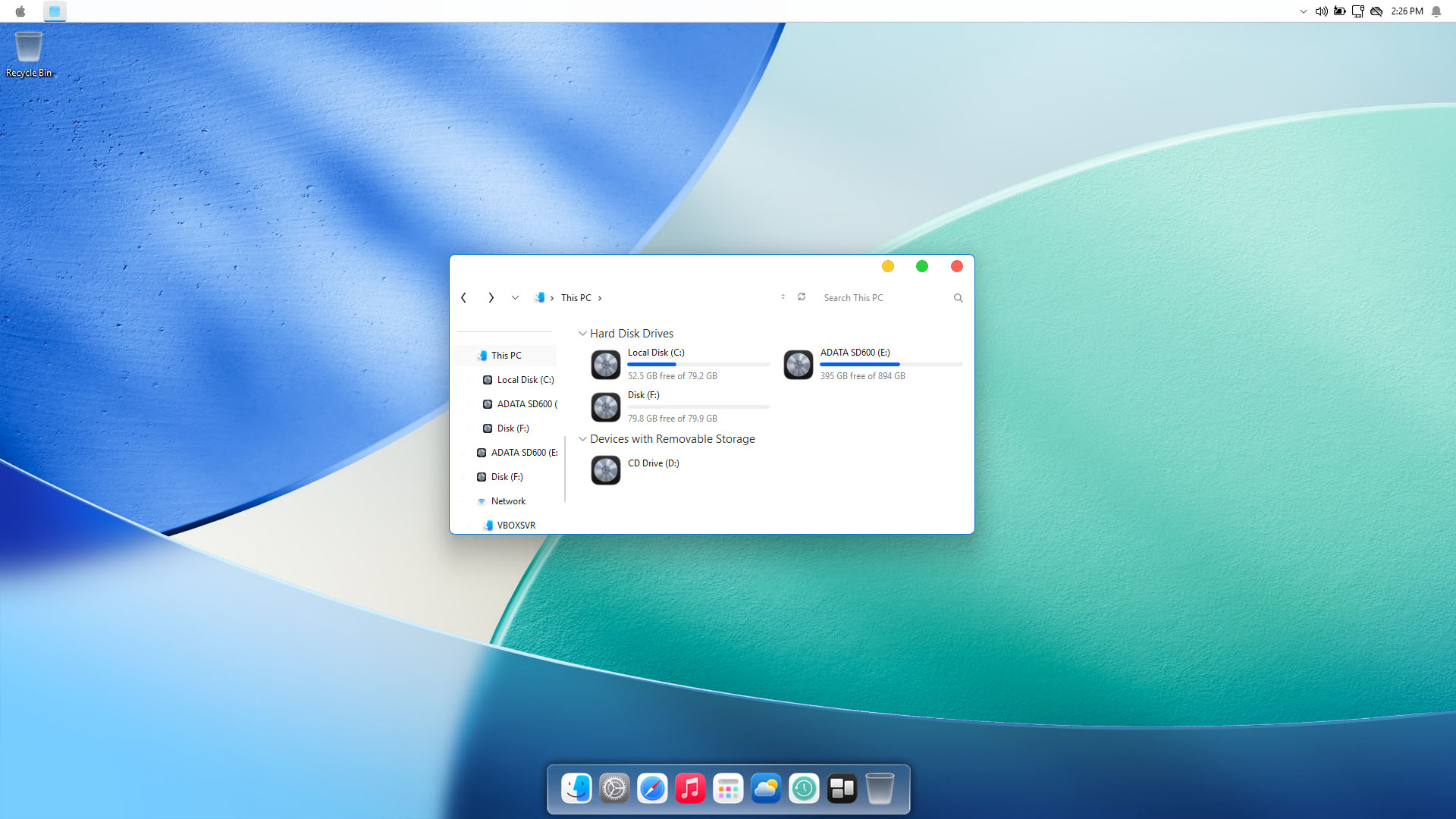Expand the chevron after This PC breadcrumb
The image size is (1456, 819).
click(x=600, y=298)
